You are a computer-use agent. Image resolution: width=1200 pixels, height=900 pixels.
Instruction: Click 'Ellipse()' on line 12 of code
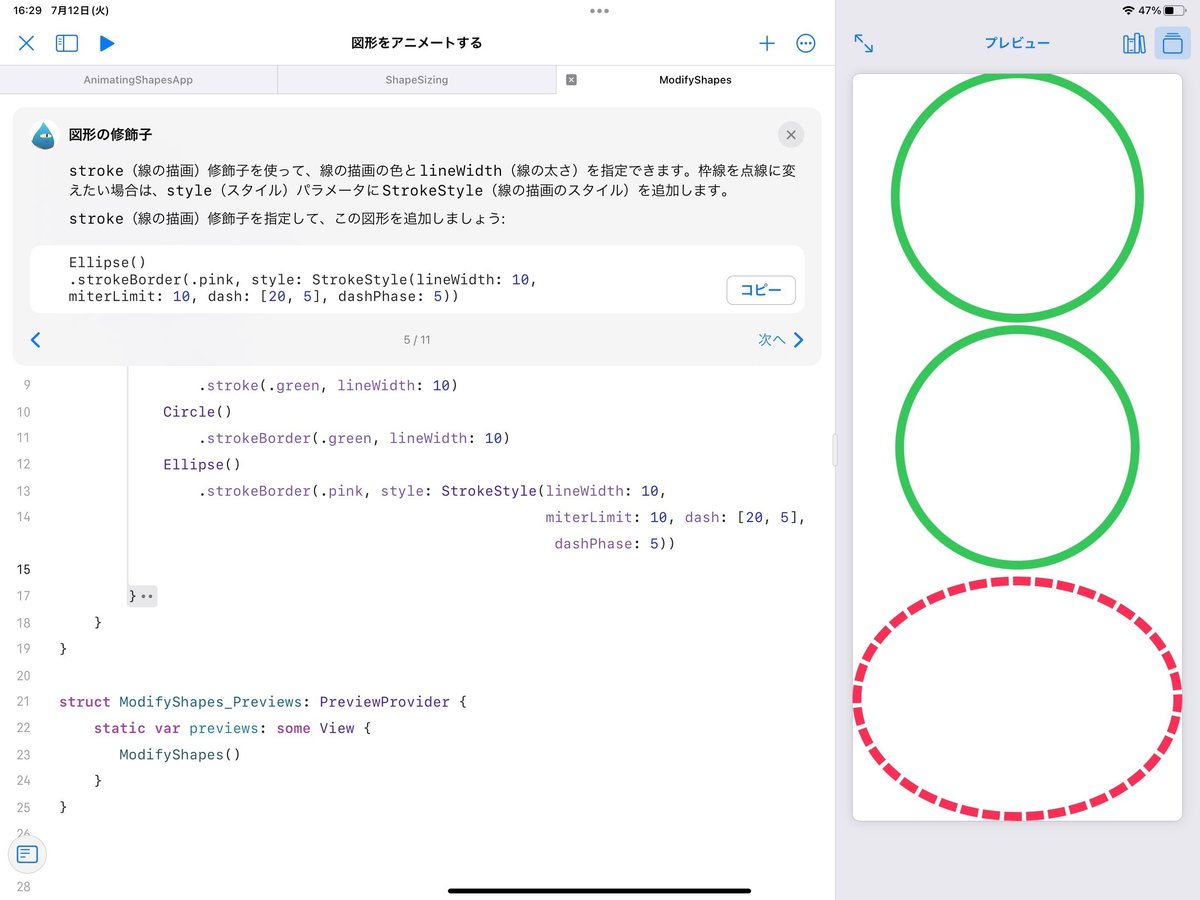202,465
